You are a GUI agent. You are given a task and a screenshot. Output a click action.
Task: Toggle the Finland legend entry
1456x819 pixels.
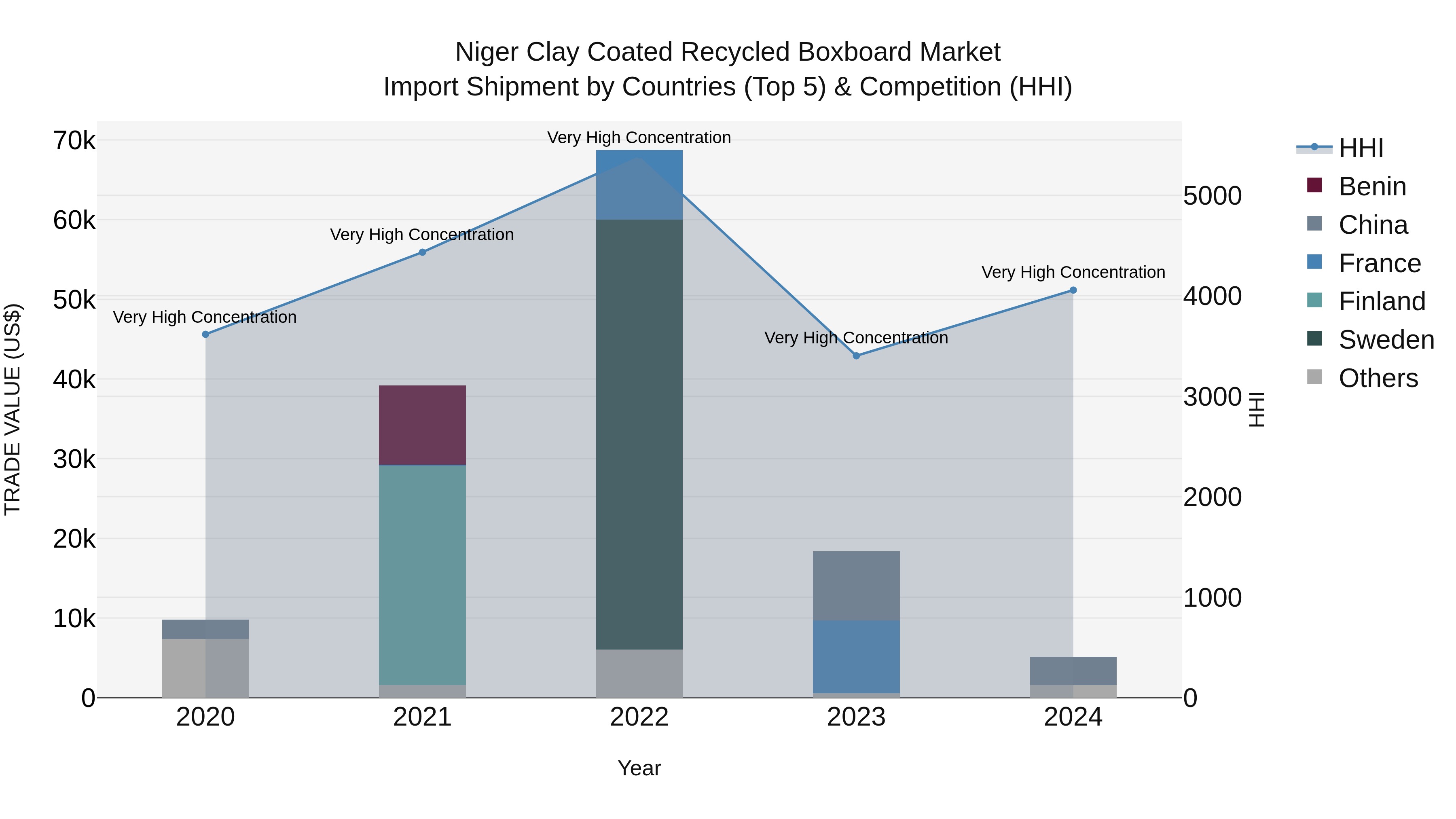click(x=1366, y=301)
